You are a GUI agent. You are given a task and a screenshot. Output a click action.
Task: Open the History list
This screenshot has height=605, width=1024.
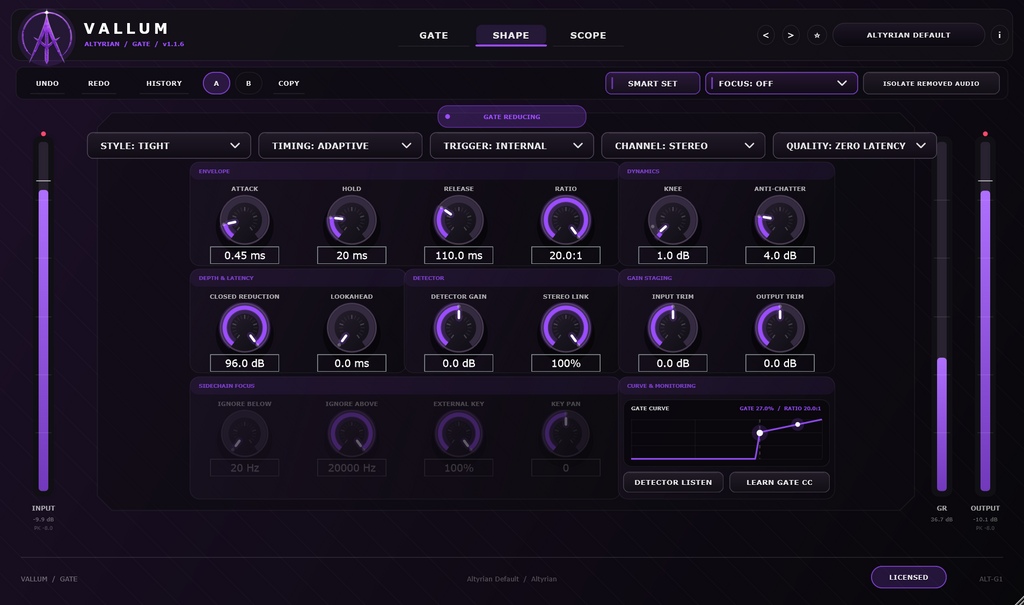pyautogui.click(x=164, y=84)
